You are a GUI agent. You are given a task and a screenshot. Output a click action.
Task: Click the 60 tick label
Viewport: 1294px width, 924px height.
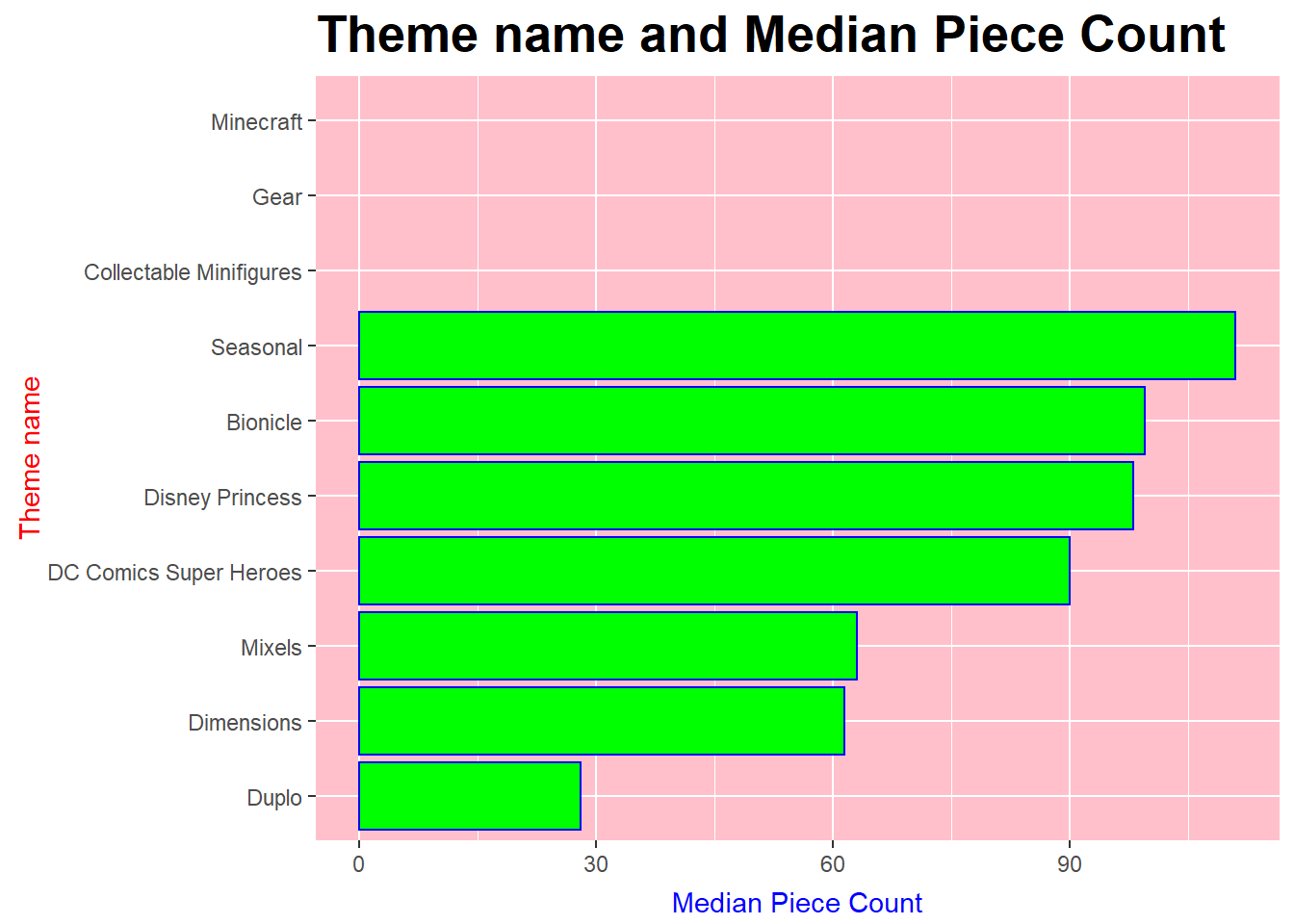pyautogui.click(x=833, y=863)
